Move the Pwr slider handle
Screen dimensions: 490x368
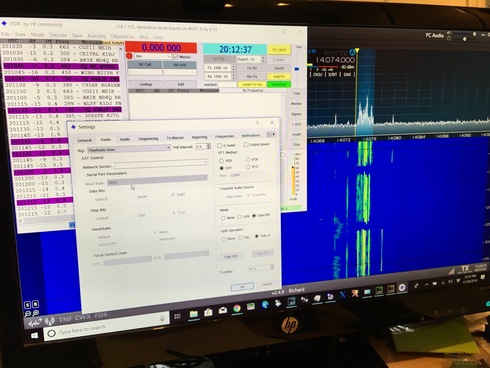297,69
